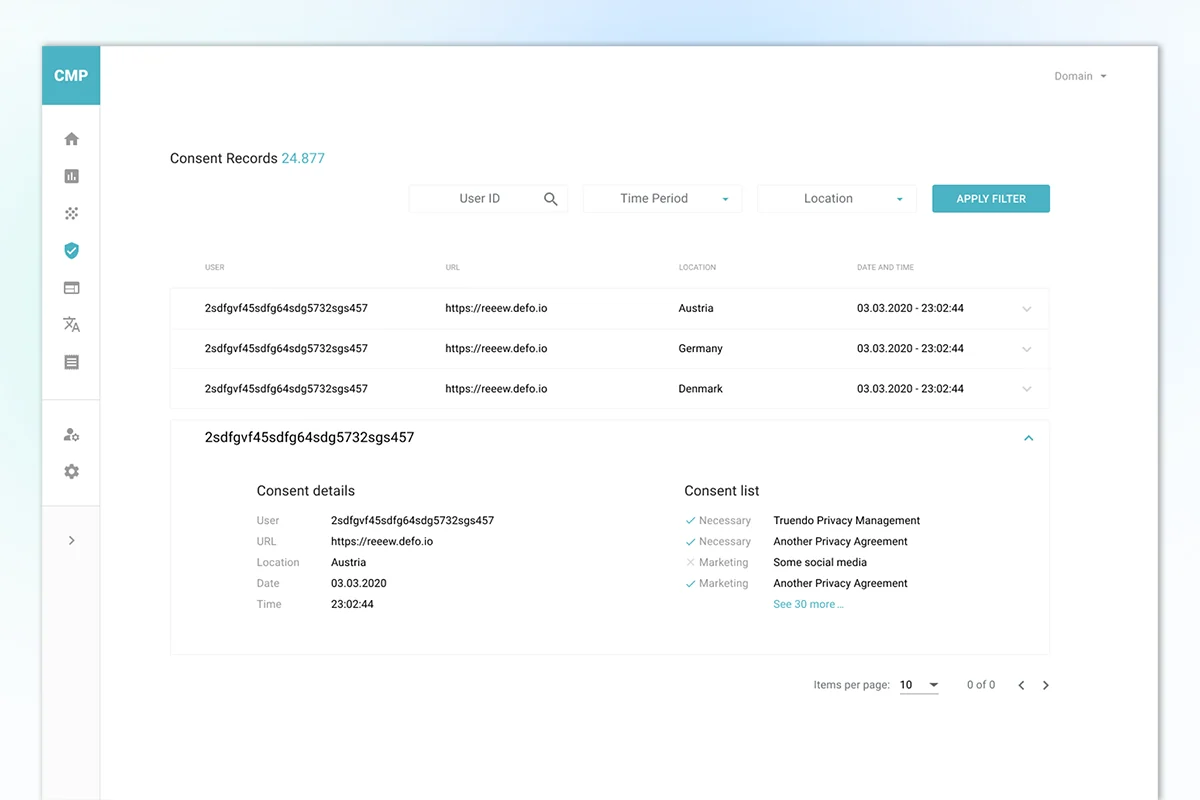The width and height of the screenshot is (1200, 800).
Task: Open the user management gear icon
Action: 71,435
